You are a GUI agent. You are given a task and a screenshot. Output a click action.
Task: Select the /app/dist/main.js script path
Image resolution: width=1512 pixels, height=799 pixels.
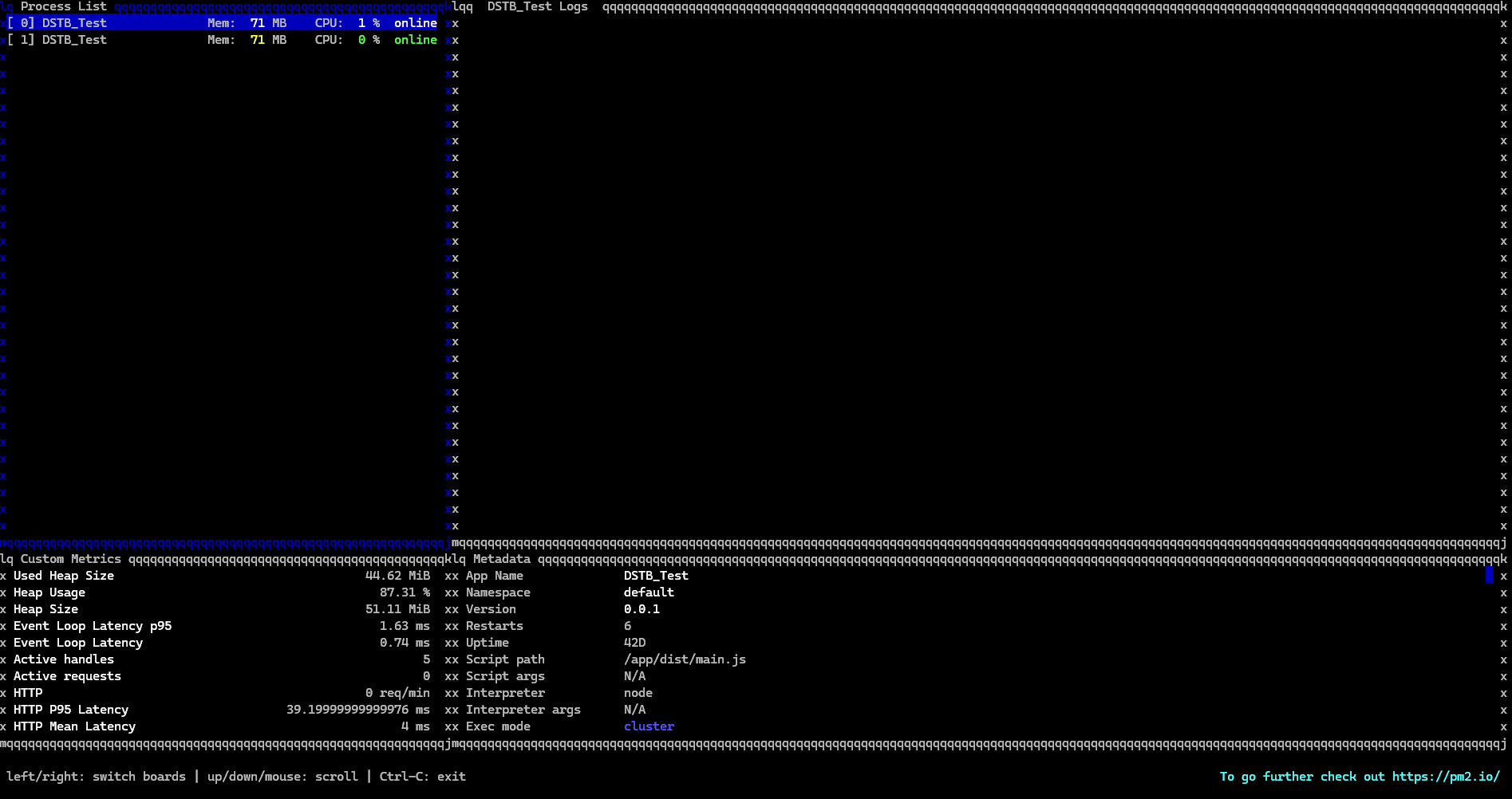tap(685, 659)
